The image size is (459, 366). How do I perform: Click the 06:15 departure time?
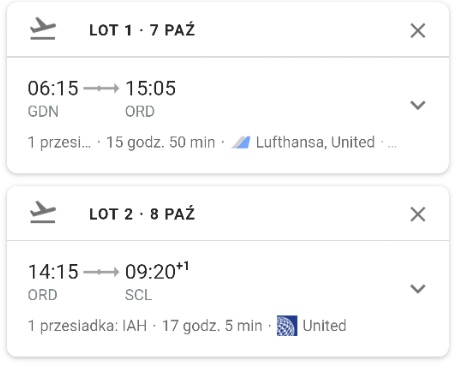point(53,88)
